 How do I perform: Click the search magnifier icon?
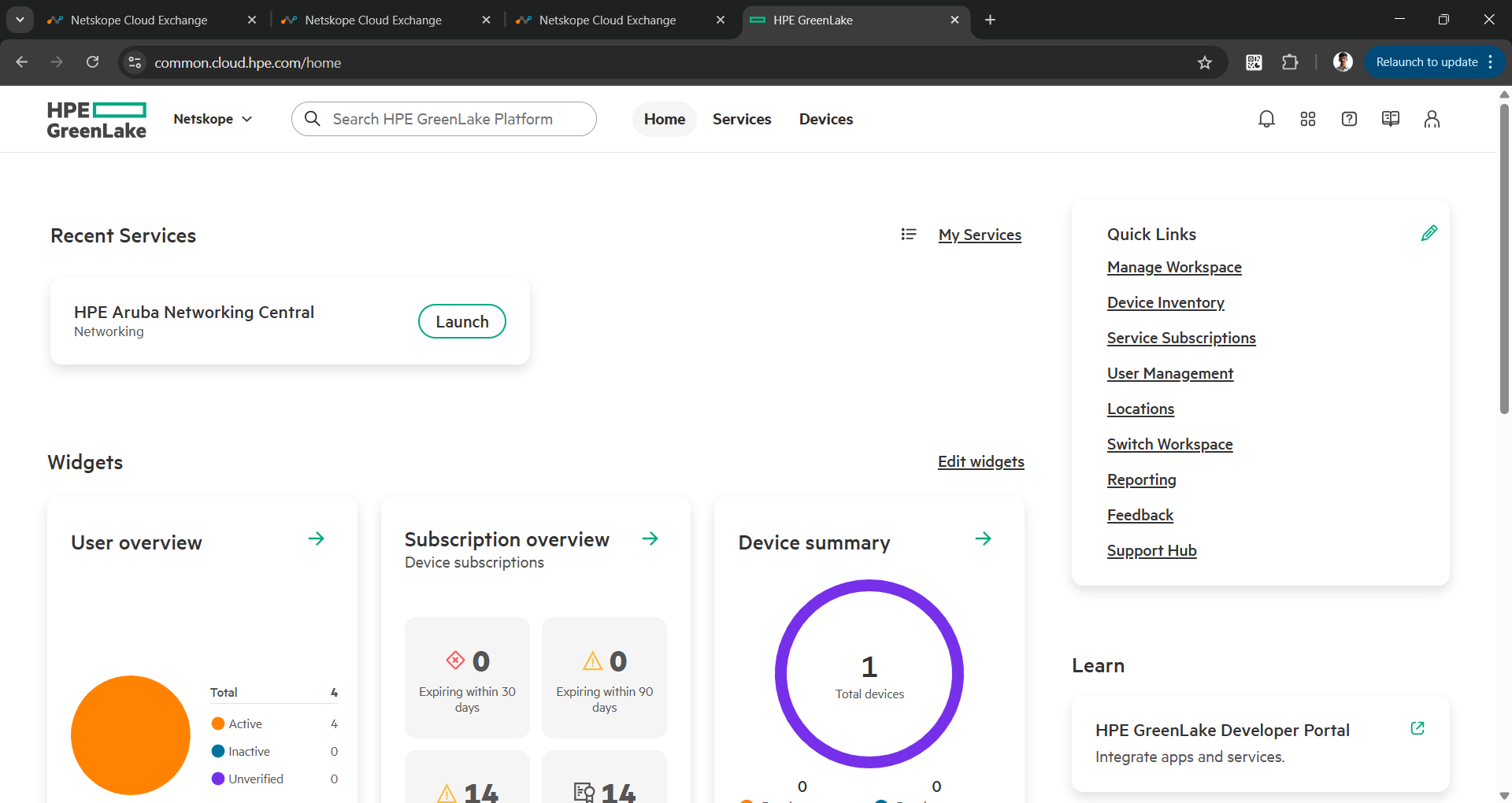(x=313, y=119)
